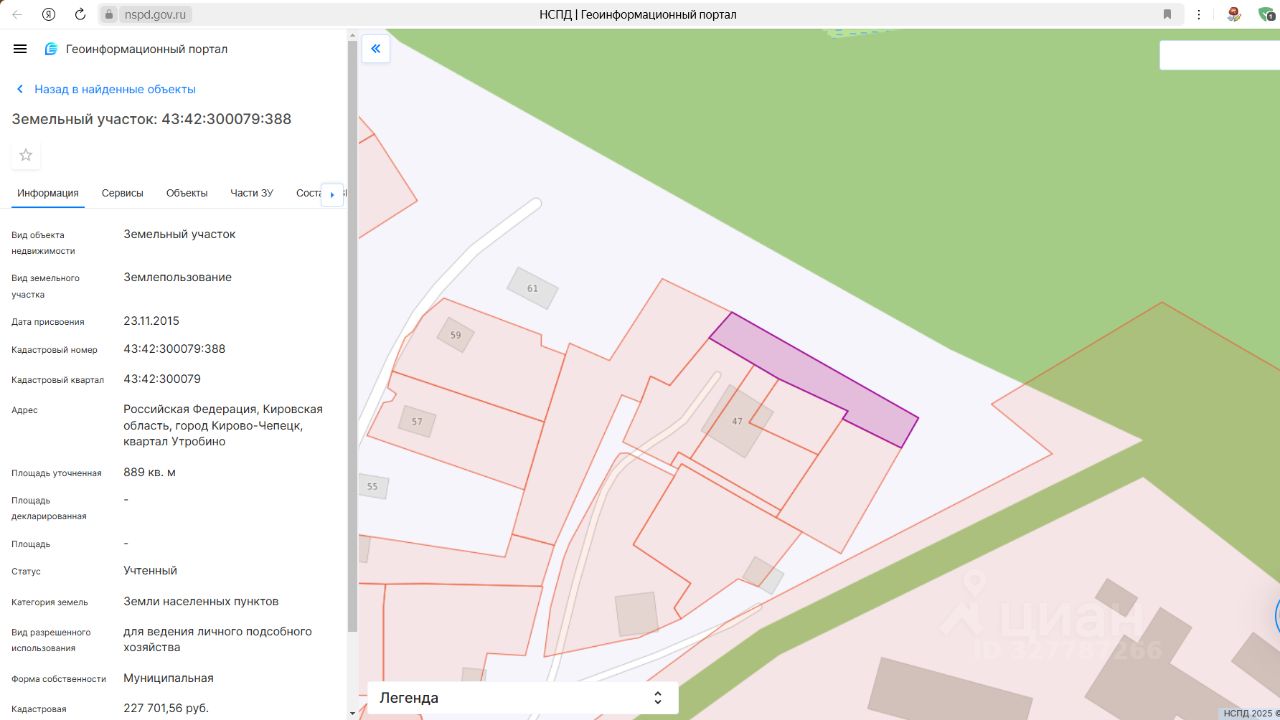Click the area value 889 кв. м

149,472
